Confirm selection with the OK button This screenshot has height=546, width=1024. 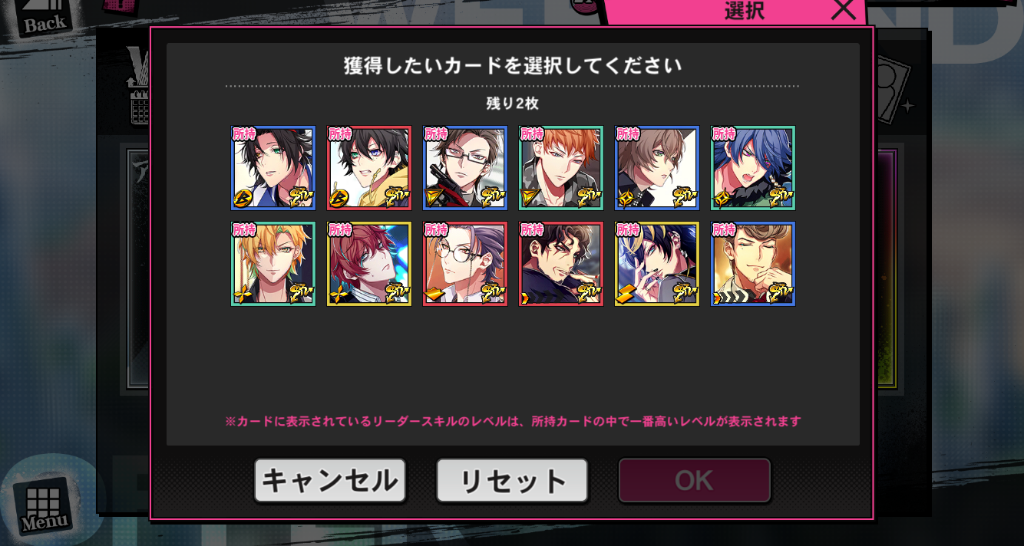pos(694,481)
